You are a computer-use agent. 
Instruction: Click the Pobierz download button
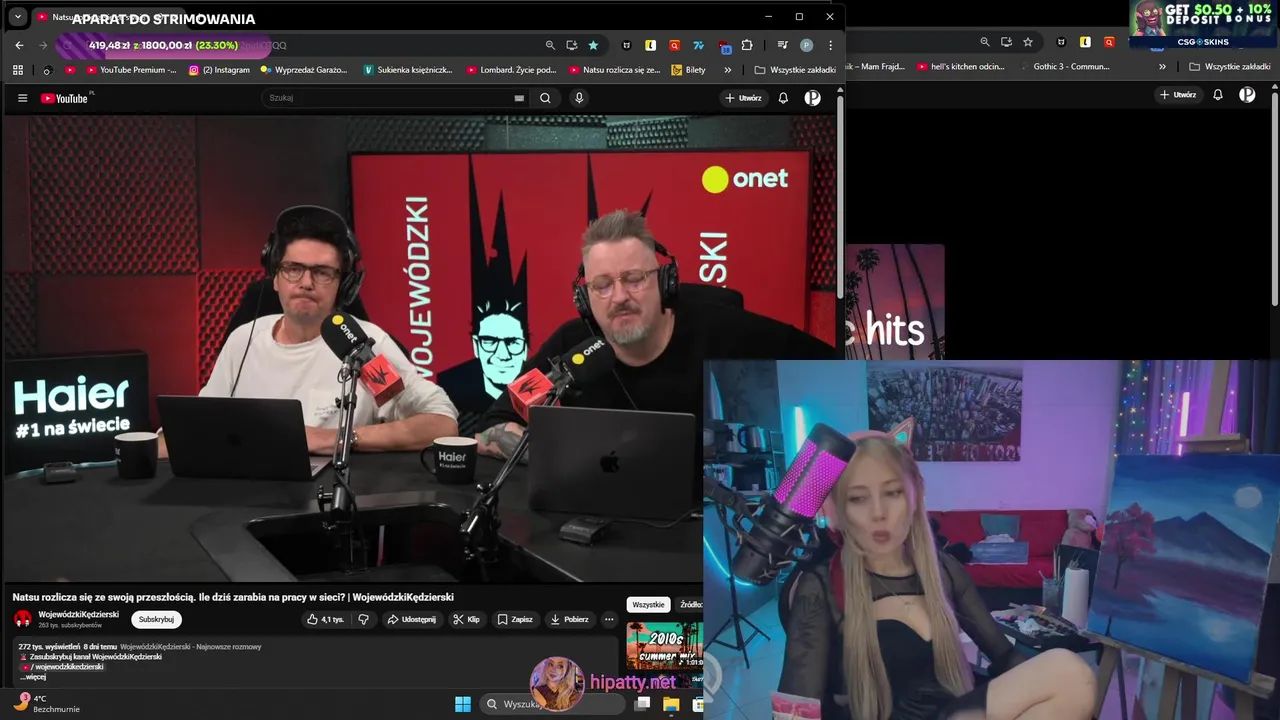click(x=569, y=619)
